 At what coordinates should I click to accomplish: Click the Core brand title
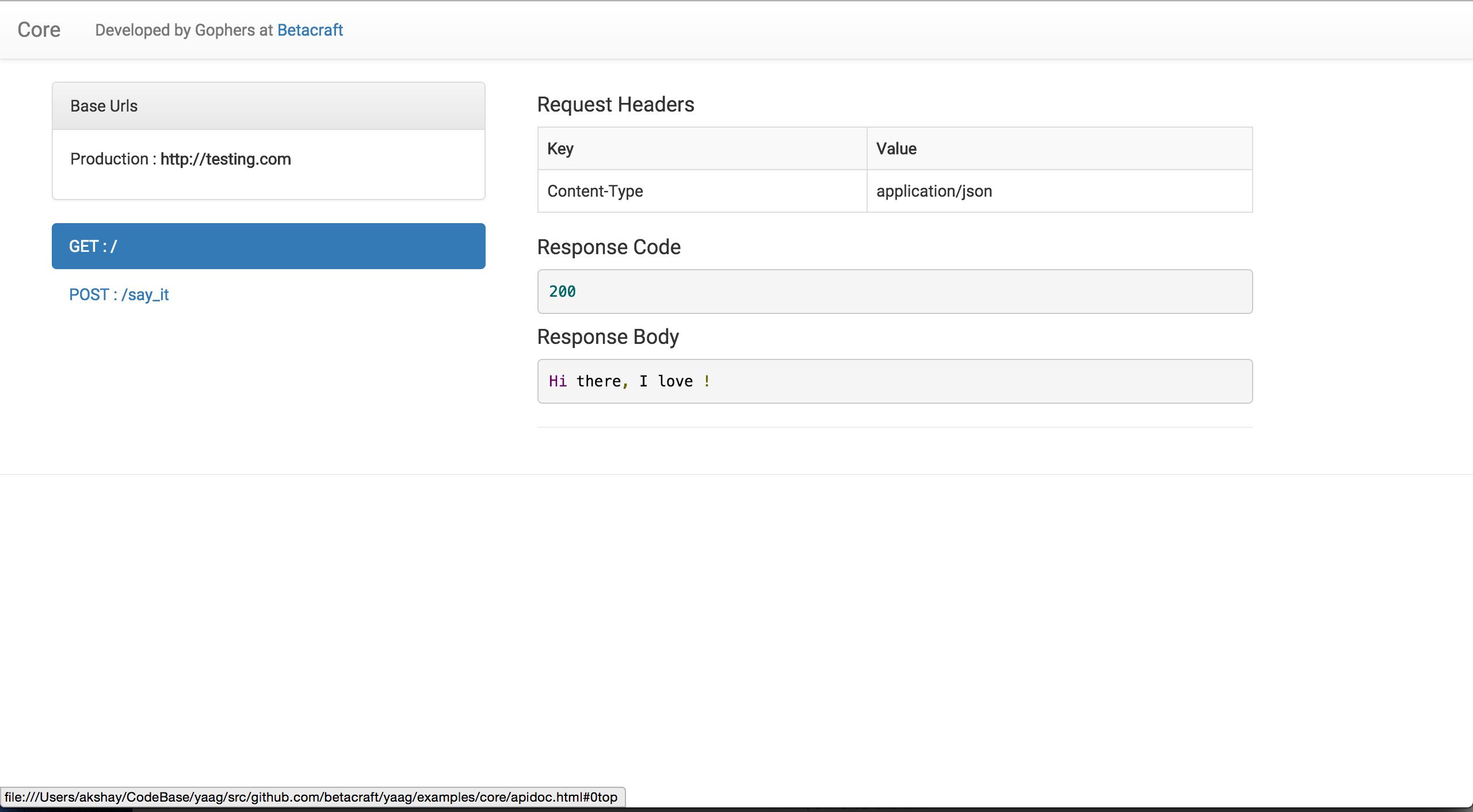[x=39, y=30]
